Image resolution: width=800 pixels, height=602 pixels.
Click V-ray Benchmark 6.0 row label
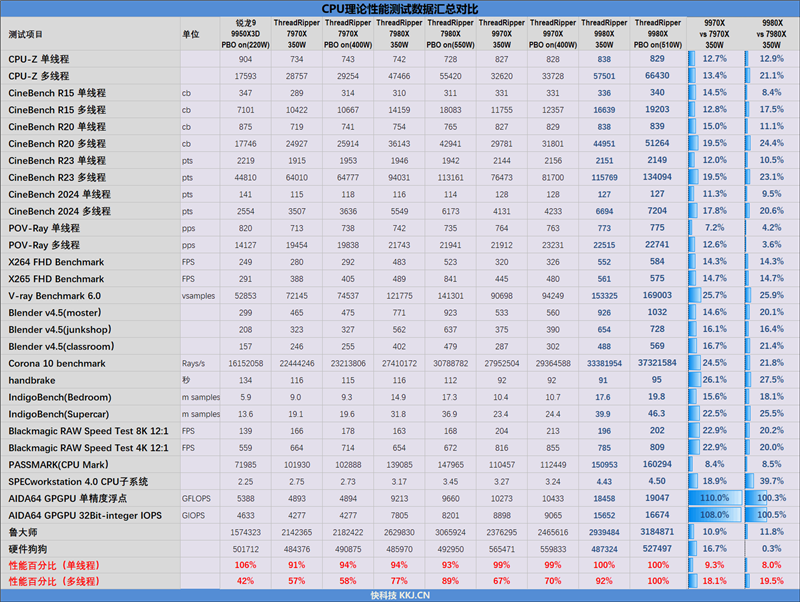coord(55,296)
